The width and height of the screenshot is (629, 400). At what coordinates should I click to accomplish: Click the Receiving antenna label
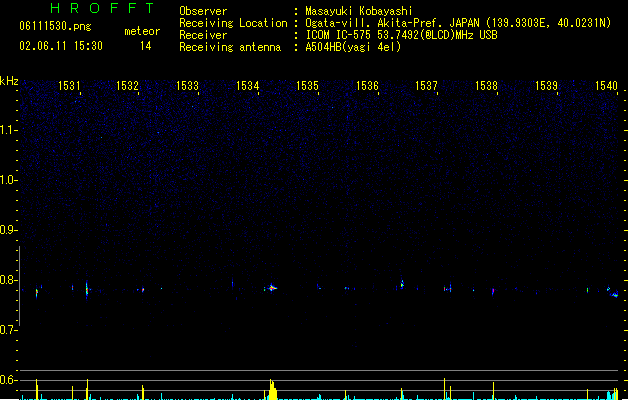coord(230,47)
